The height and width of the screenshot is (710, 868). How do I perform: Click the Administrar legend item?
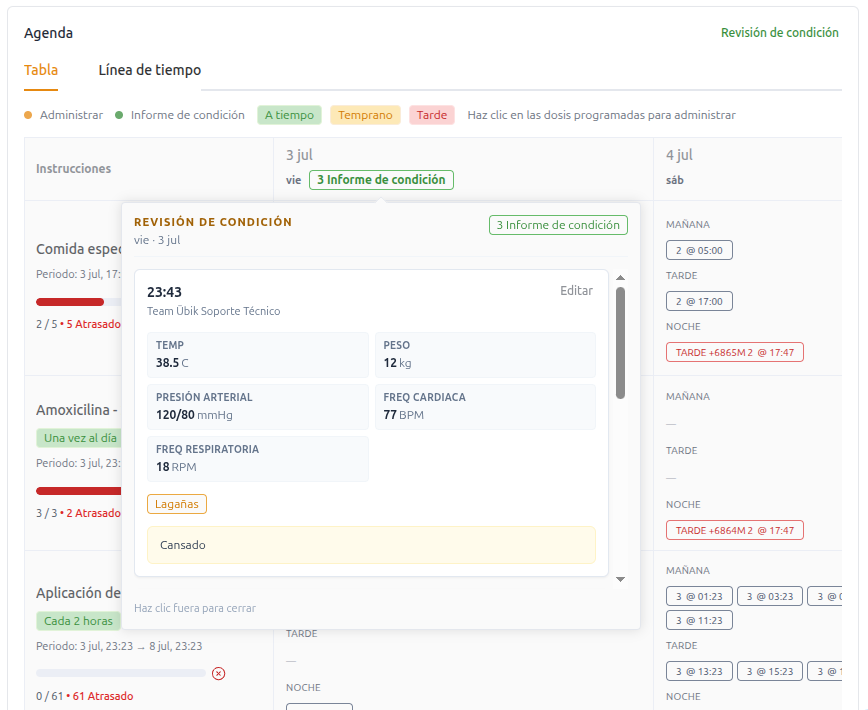point(64,115)
